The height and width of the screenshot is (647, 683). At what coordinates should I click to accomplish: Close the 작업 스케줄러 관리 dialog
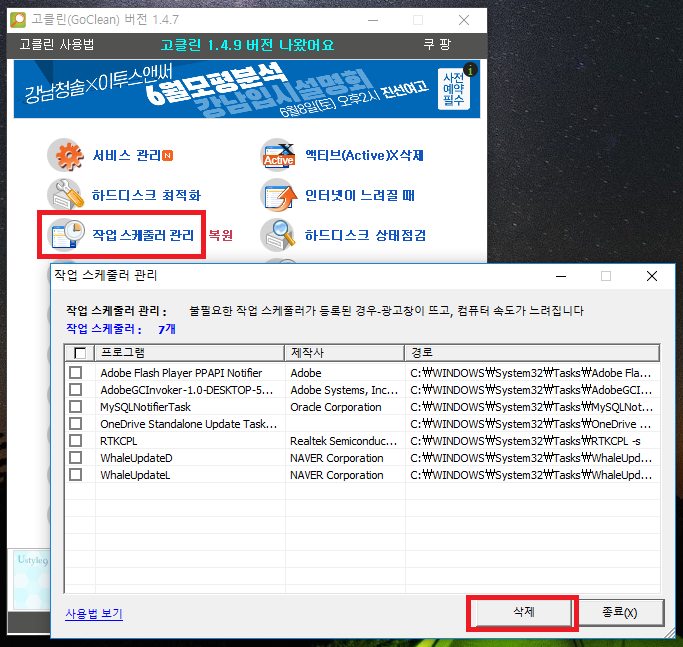(x=652, y=276)
